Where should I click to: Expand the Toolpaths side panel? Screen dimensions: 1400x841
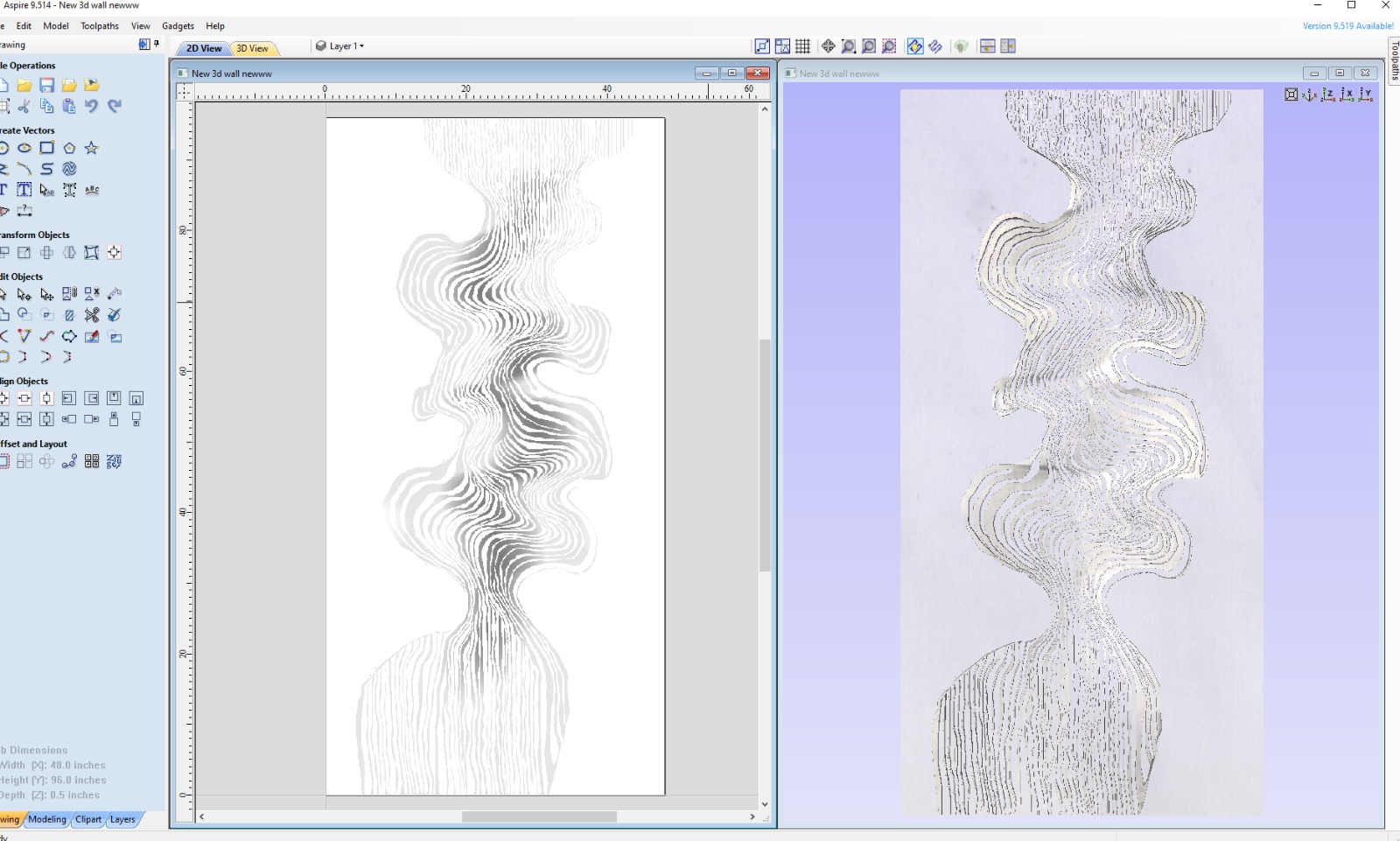coord(1394,61)
